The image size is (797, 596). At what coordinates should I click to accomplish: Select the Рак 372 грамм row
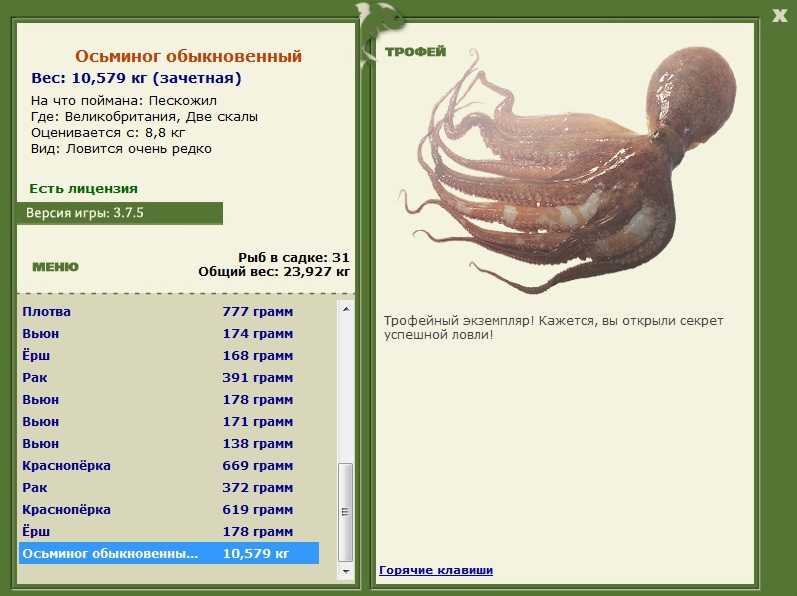169,488
